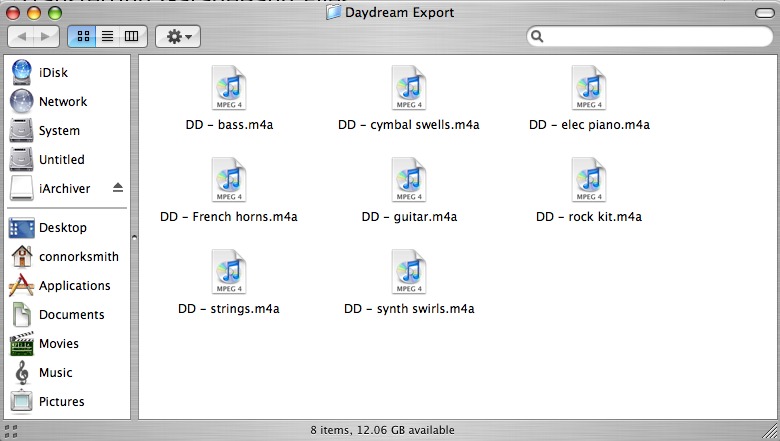Select the guitar.m4a file icon
780x441 pixels.
point(409,180)
